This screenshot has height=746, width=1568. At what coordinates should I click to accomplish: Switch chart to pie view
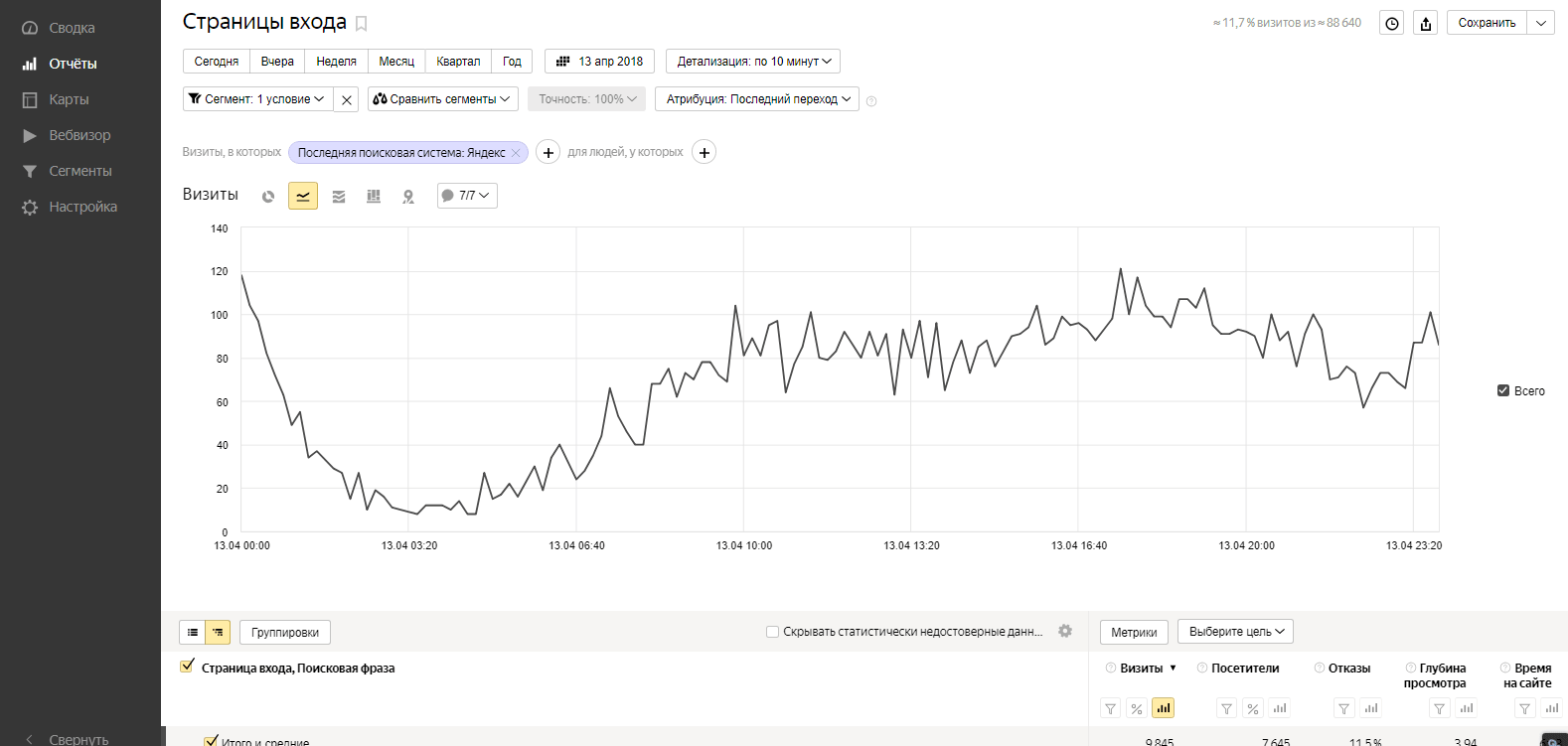268,197
